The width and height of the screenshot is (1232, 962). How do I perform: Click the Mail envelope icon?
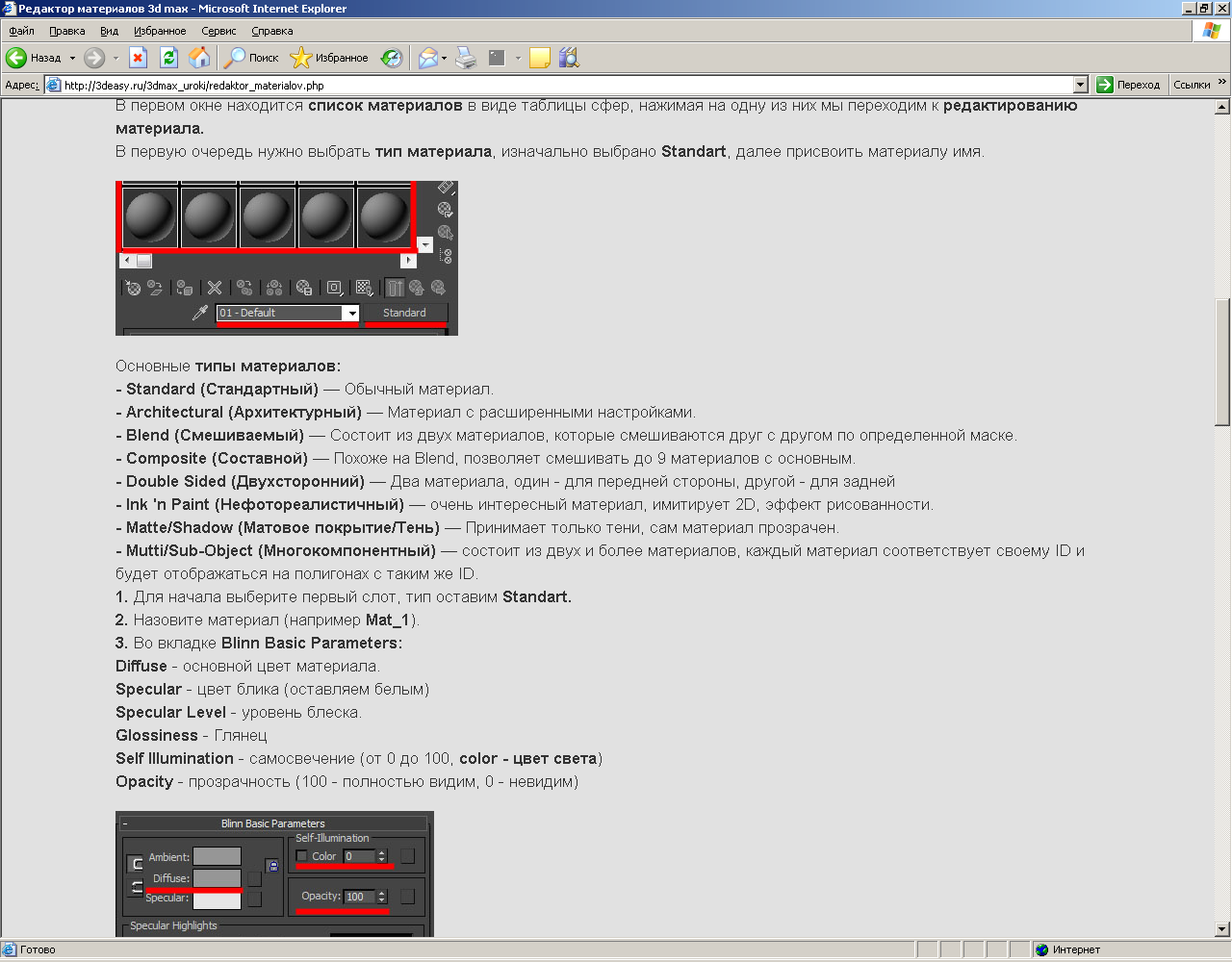[427, 58]
